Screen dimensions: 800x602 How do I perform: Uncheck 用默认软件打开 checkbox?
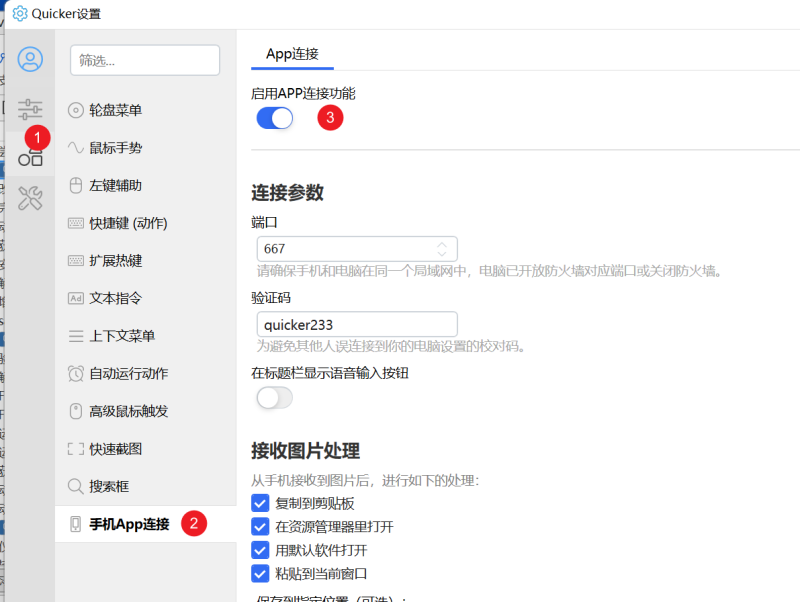(x=260, y=550)
